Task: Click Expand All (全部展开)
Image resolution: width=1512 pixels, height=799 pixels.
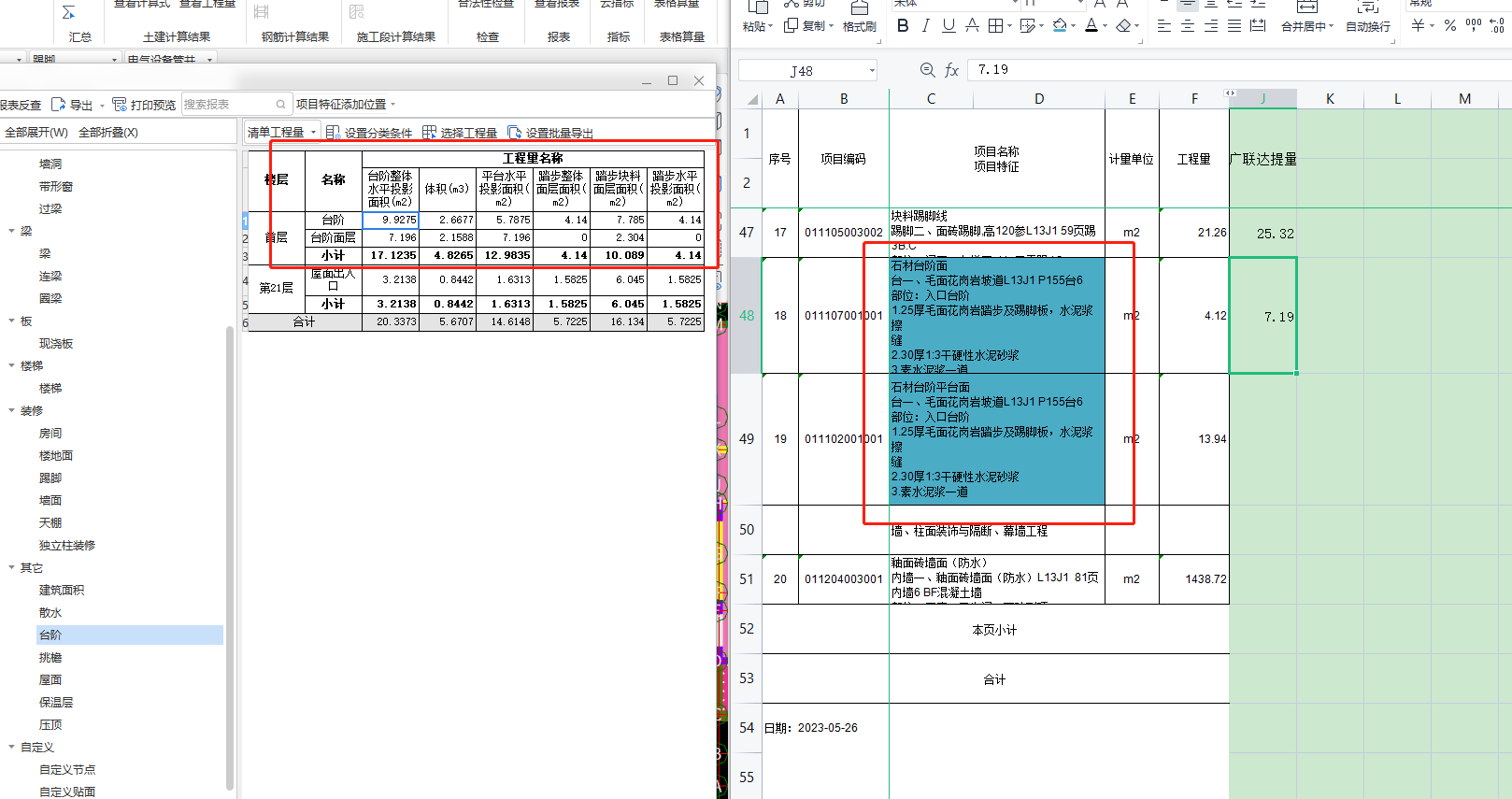Action: 36,133
